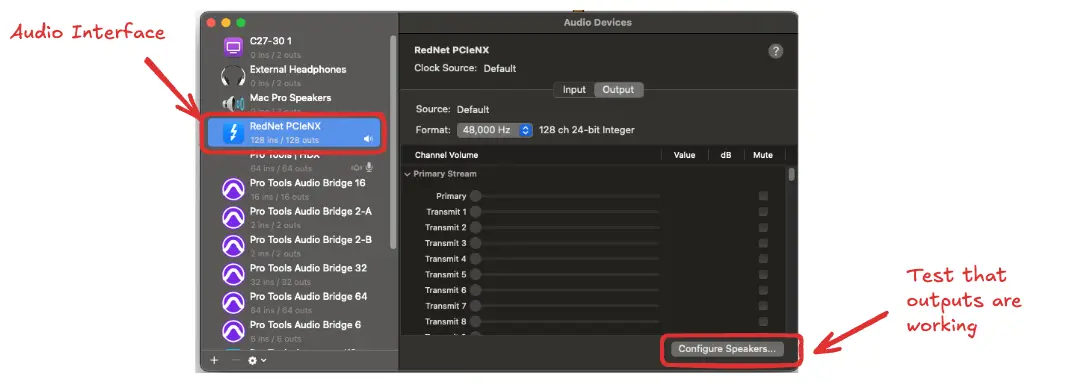1065x383 pixels.
Task: Toggle the Transmit 1 mute checkbox
Action: pyautogui.click(x=763, y=212)
